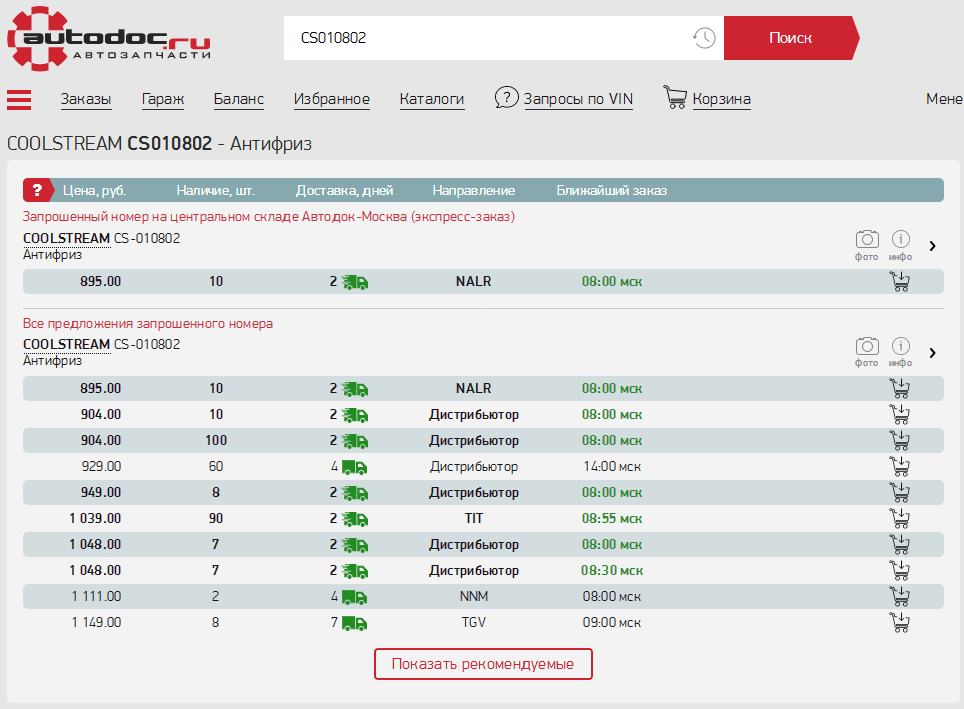This screenshot has width=964, height=709.
Task: Open the red hamburger menu
Action: click(19, 100)
